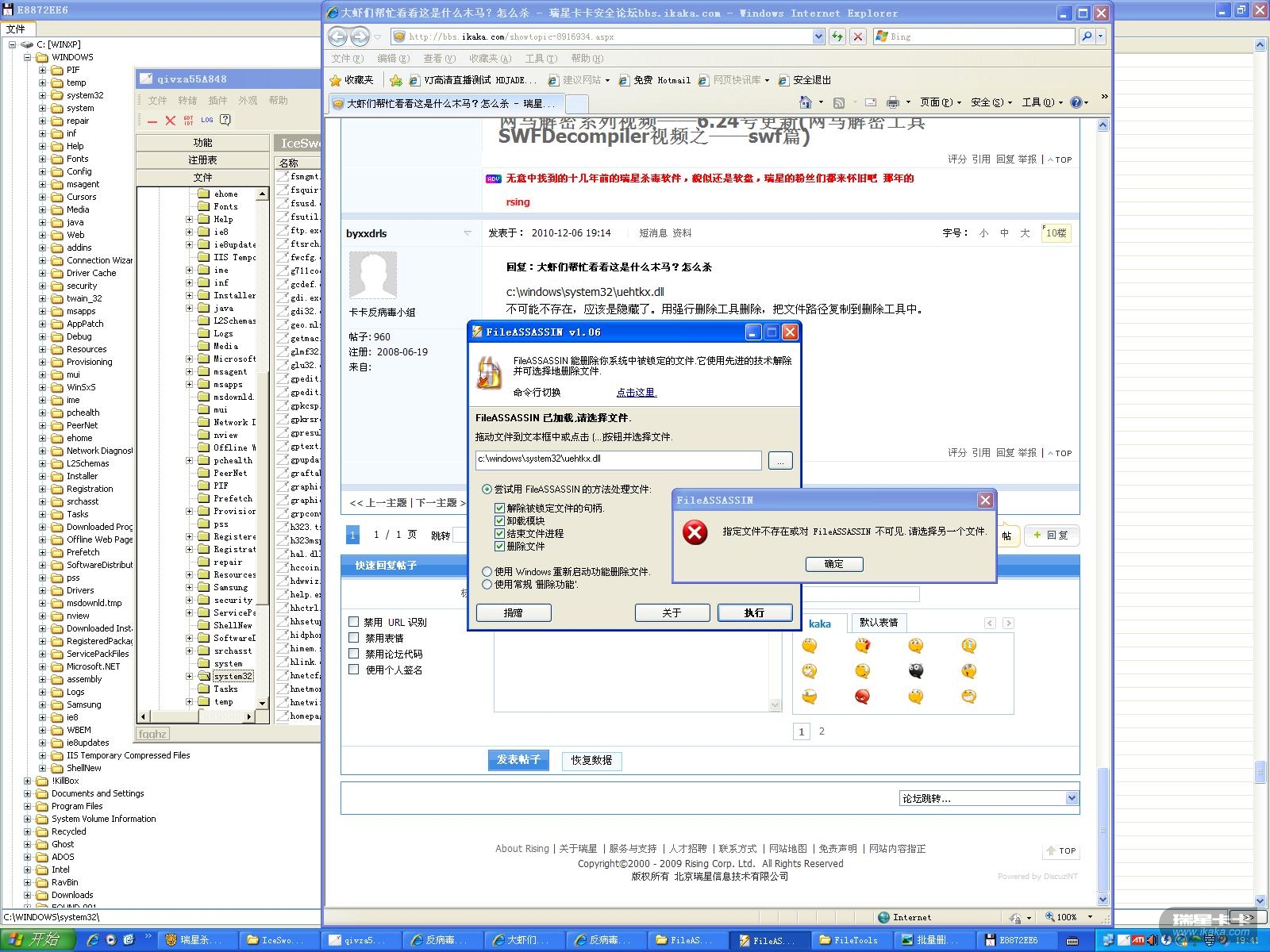
Task: Enable 使用个人签名 checkbox
Action: (354, 670)
